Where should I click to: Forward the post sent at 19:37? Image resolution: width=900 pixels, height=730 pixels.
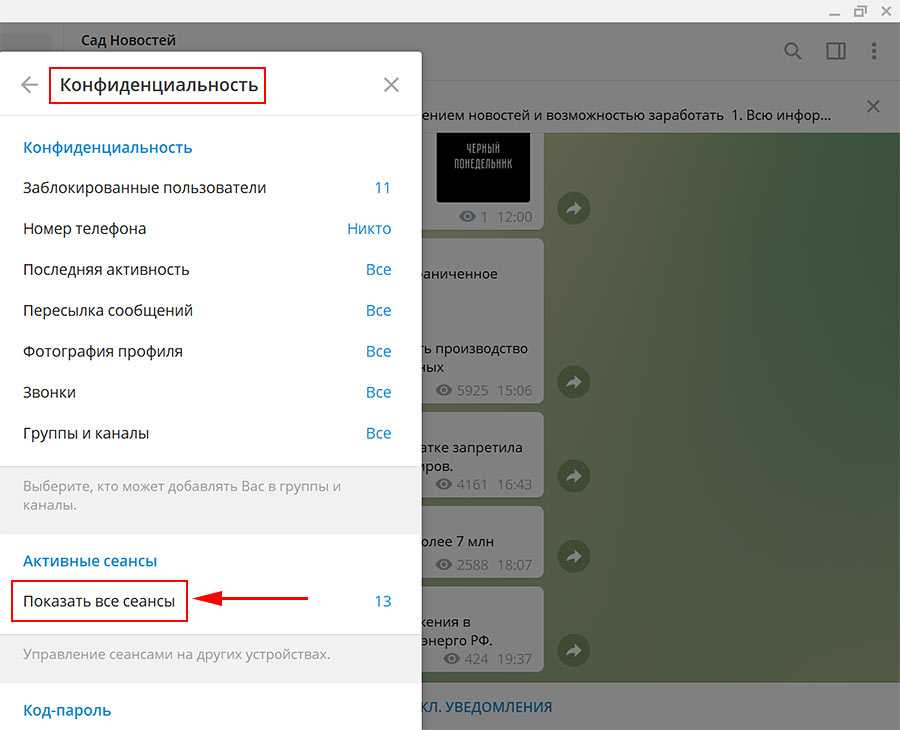(x=574, y=650)
